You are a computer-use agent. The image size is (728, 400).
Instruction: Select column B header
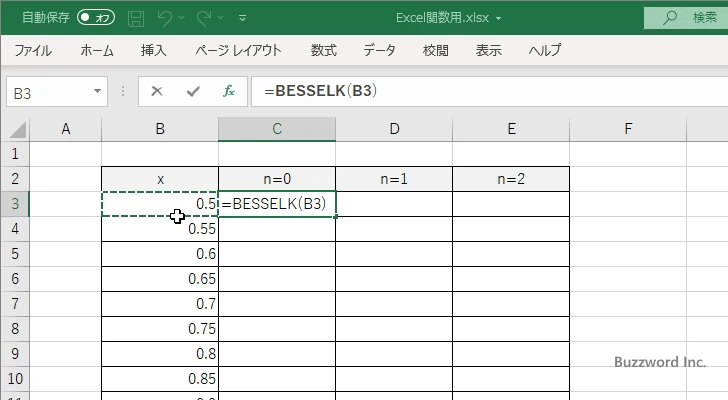(160, 129)
